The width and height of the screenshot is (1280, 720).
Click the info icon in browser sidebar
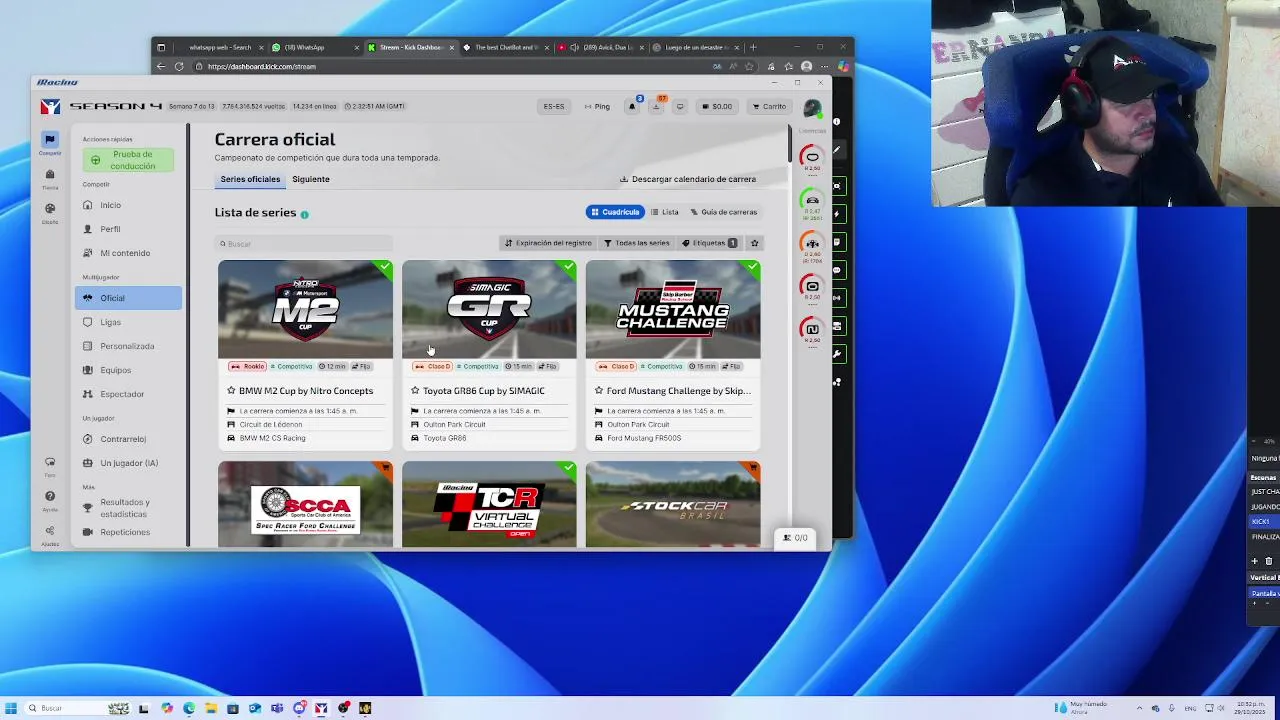[838, 122]
